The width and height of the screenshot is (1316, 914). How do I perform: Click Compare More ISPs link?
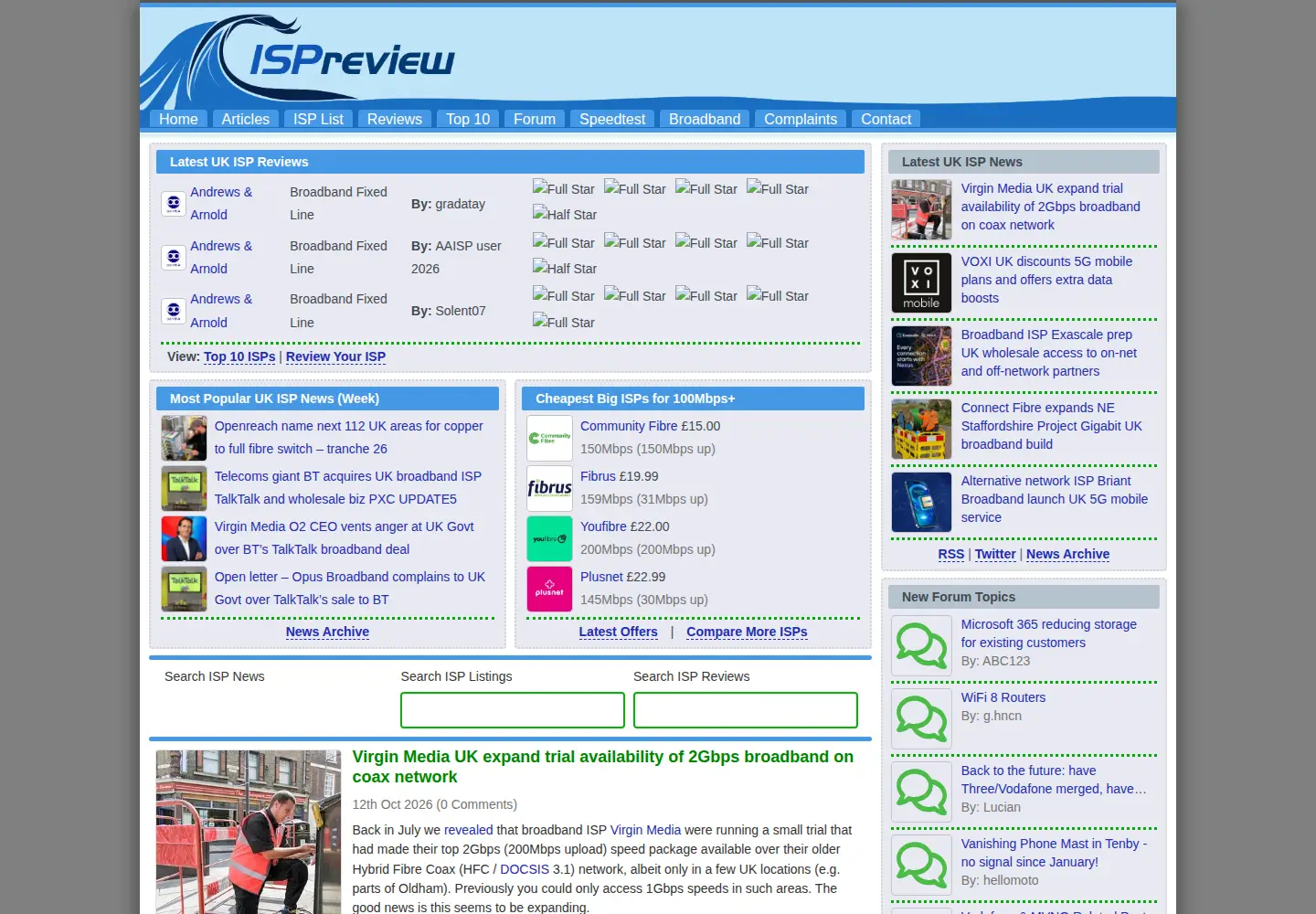click(747, 632)
